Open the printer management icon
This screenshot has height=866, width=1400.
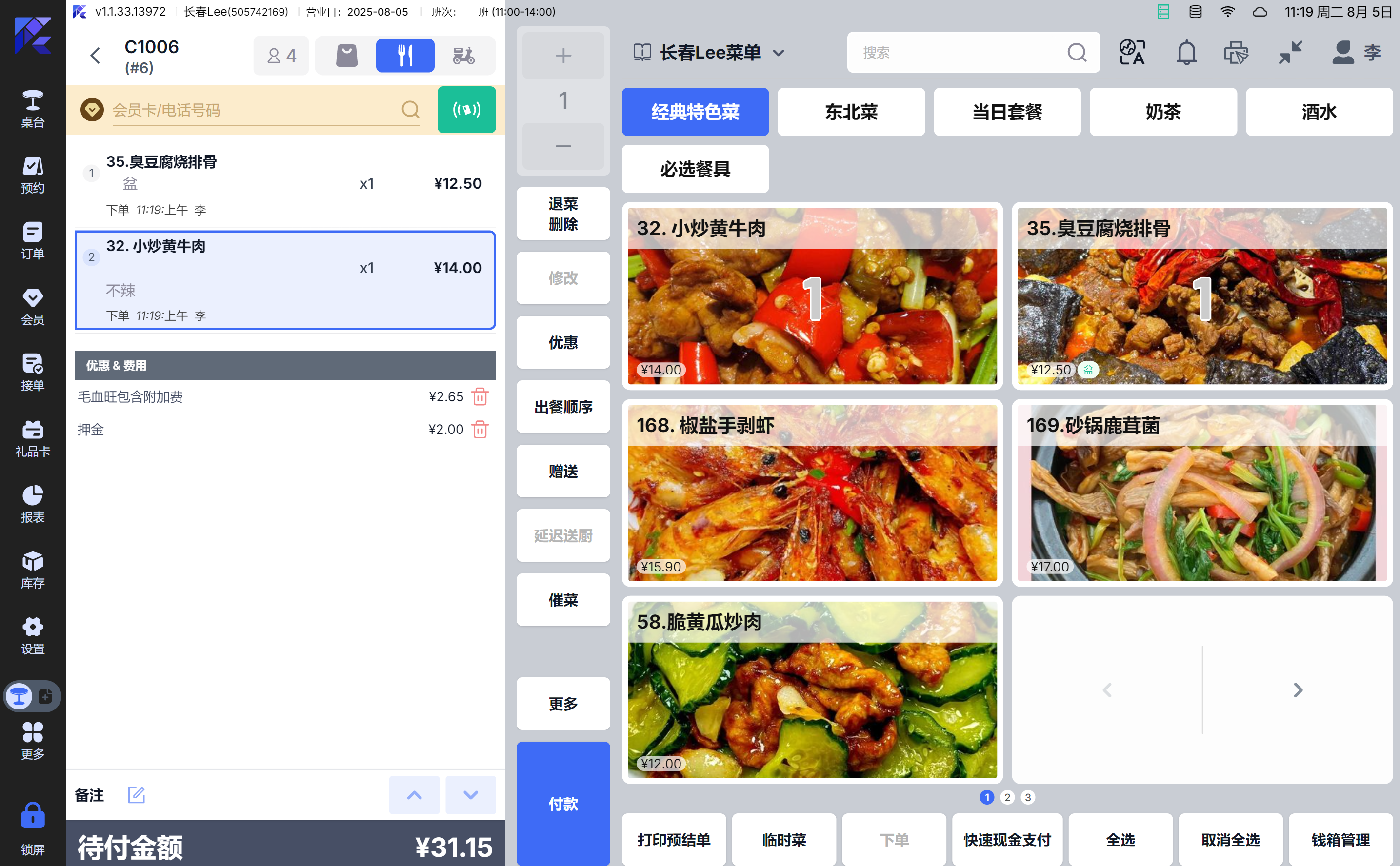coord(1236,52)
